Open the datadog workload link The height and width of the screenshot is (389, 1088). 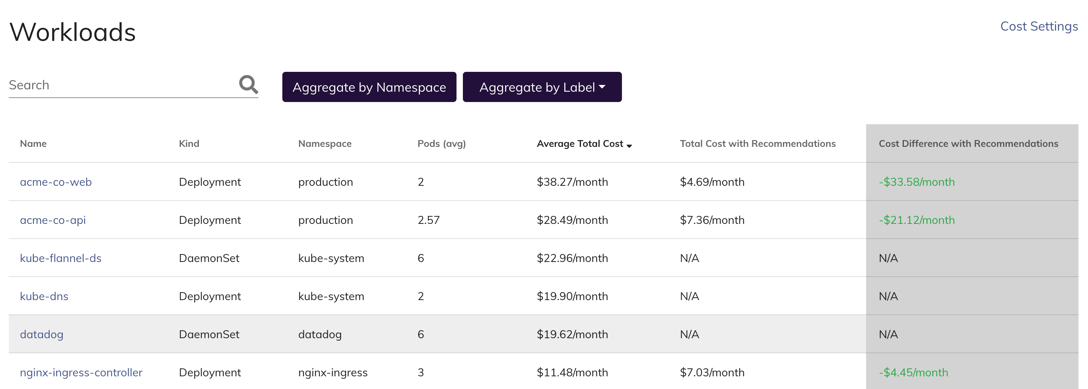click(x=42, y=334)
